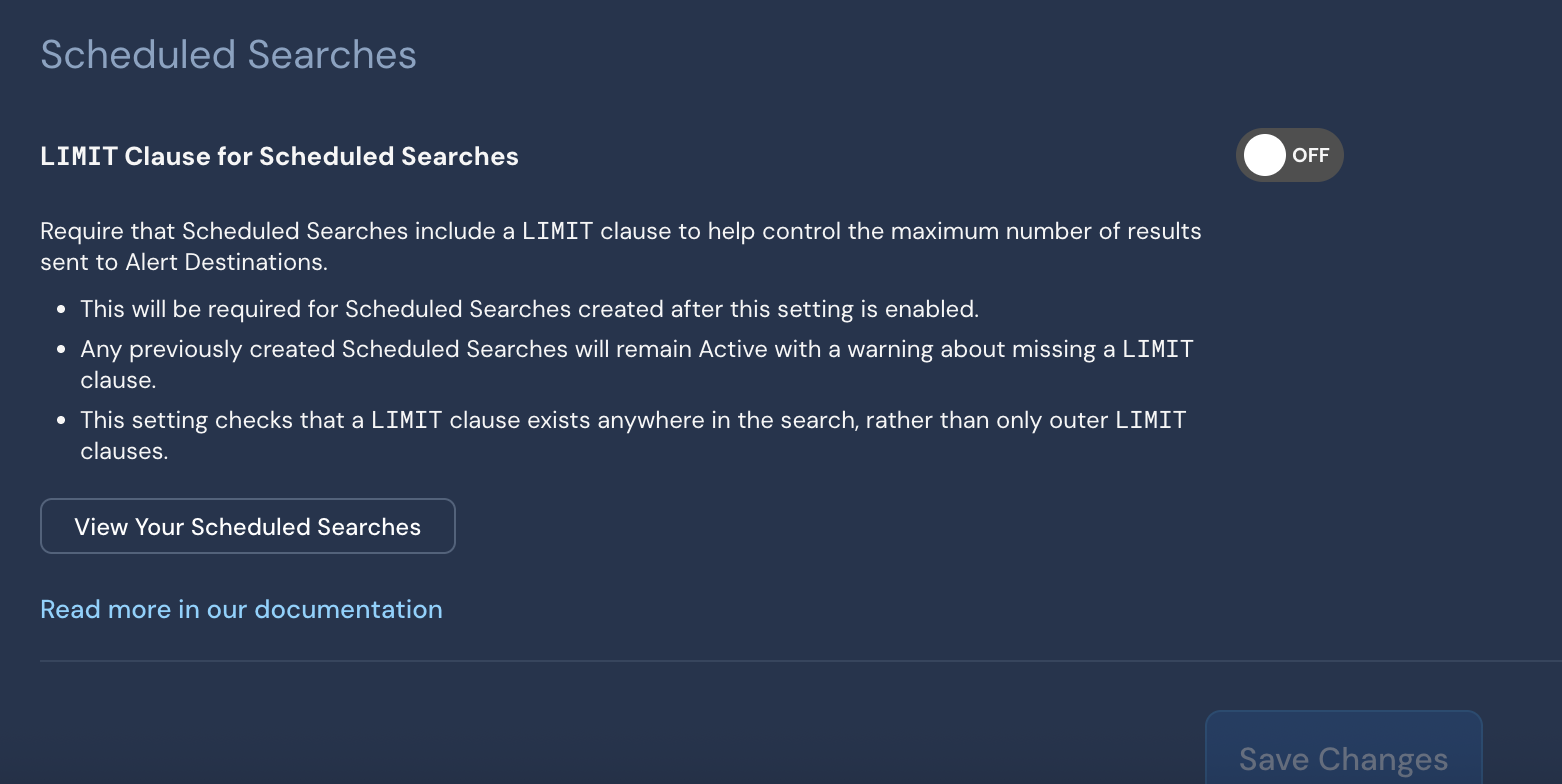The height and width of the screenshot is (784, 1562).
Task: Click the white knob of the toggle
Action: (1265, 155)
